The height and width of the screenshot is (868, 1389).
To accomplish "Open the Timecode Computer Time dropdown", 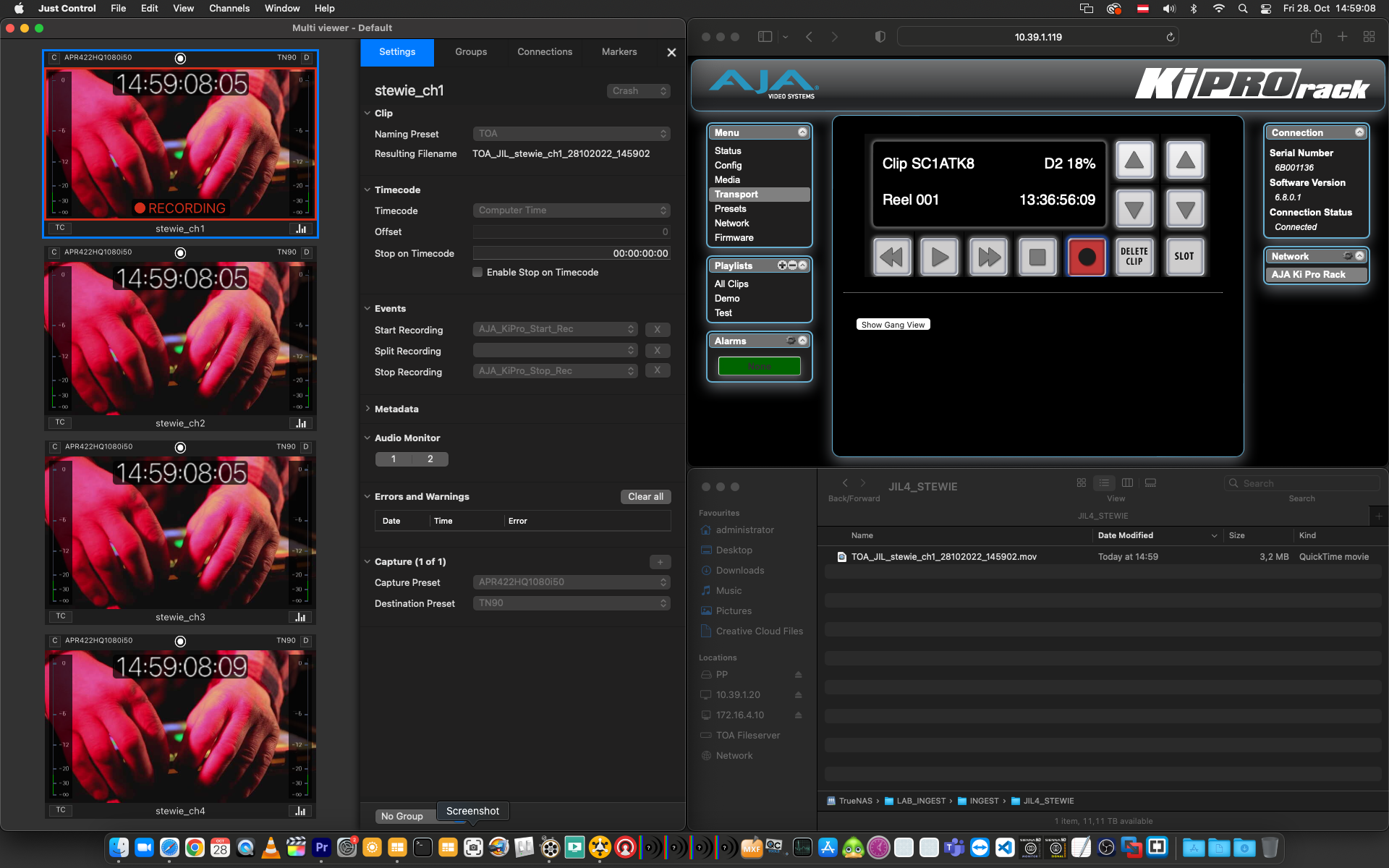I will coord(572,210).
